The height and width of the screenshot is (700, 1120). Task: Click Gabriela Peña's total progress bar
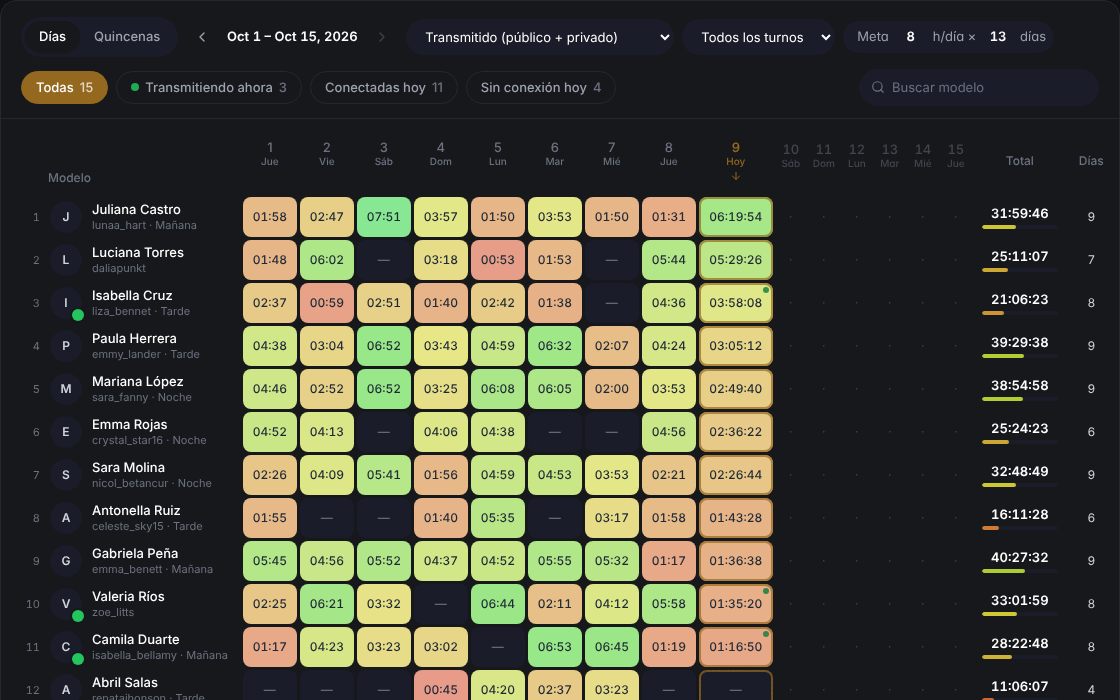1019,571
